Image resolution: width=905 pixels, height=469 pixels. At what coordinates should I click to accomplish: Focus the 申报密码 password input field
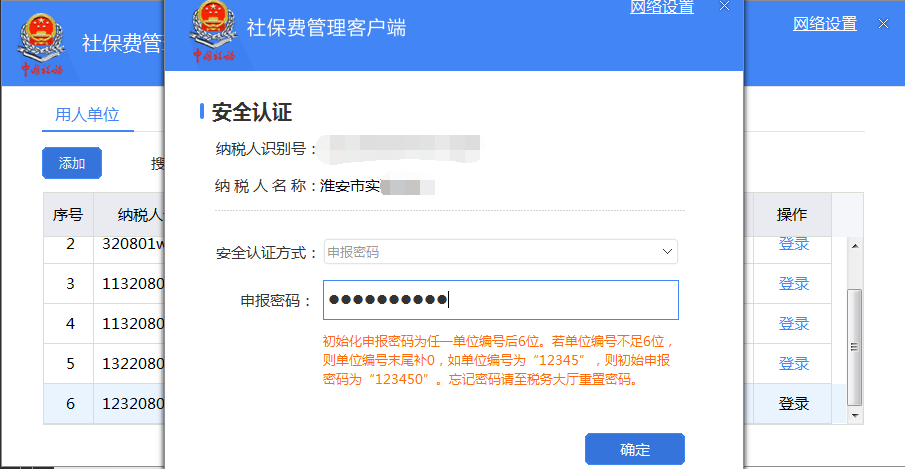coord(500,299)
